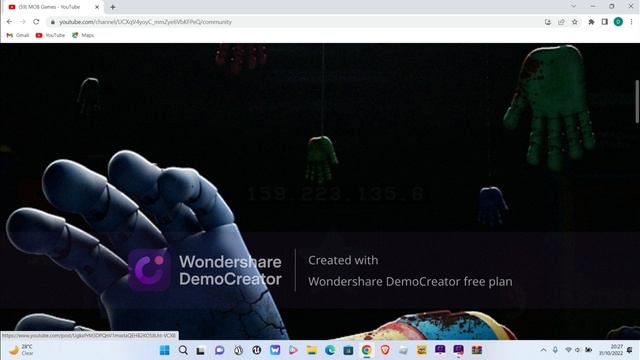The width and height of the screenshot is (640, 360).
Task: Reload the YouTube page
Action: [36, 22]
